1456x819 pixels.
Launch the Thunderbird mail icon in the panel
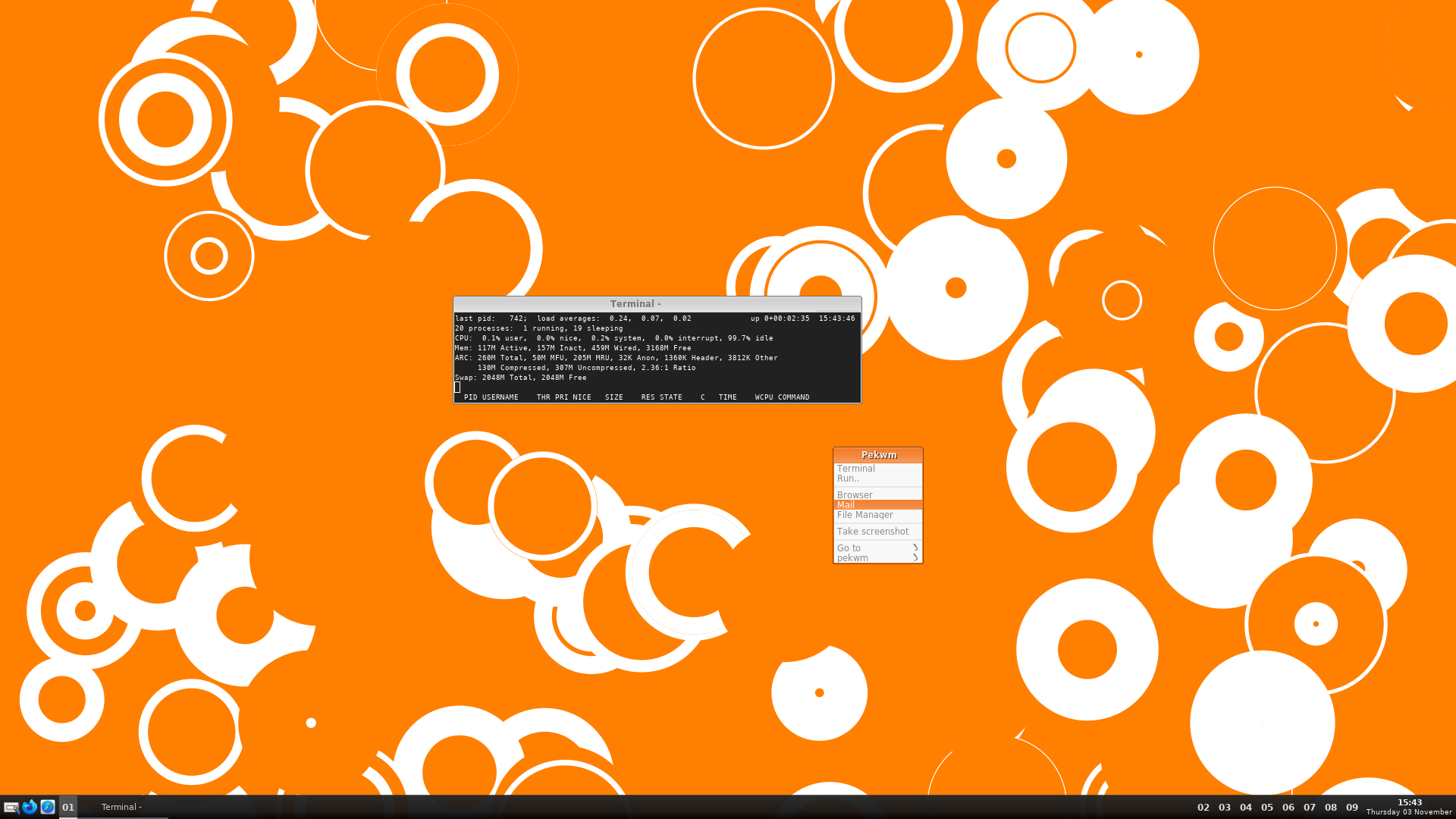click(x=30, y=807)
